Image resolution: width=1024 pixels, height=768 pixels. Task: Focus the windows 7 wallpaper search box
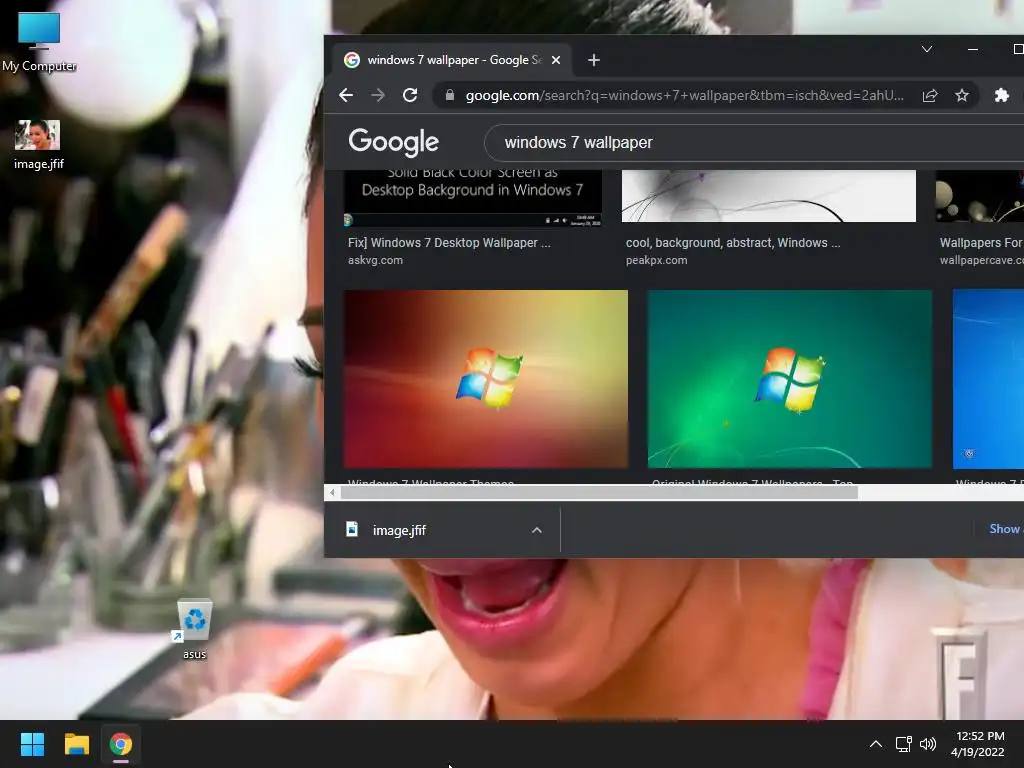tap(754, 142)
